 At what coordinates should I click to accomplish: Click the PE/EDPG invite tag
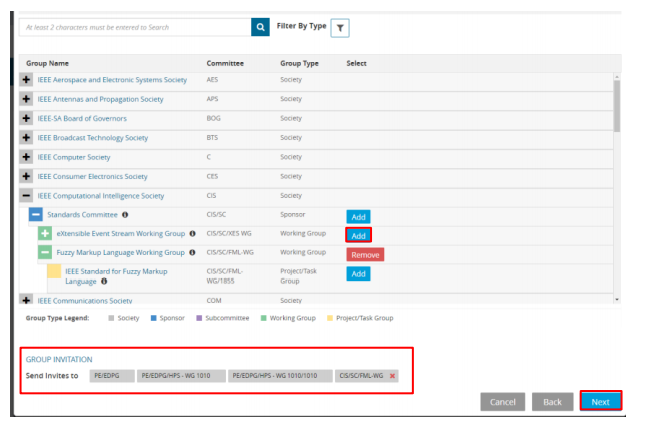click(x=112, y=376)
